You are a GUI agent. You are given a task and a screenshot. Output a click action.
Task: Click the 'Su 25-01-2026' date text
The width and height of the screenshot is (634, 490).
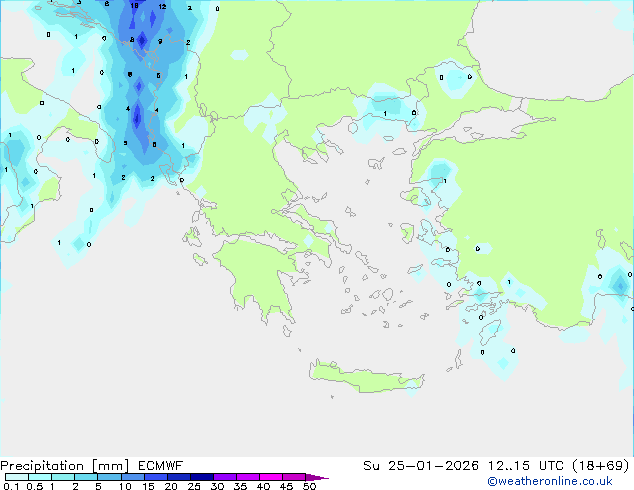click(x=421, y=466)
